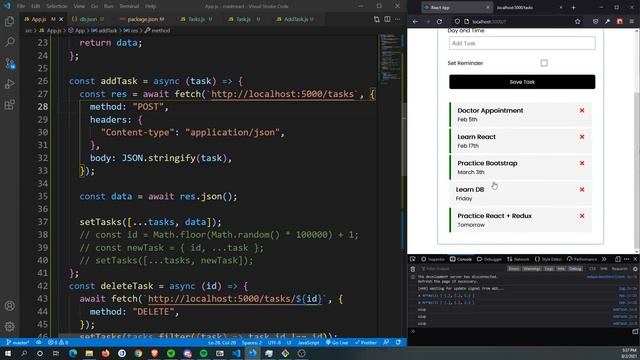This screenshot has width=640, height=360.
Task: Open the Network devtools tab
Action: tap(518, 259)
